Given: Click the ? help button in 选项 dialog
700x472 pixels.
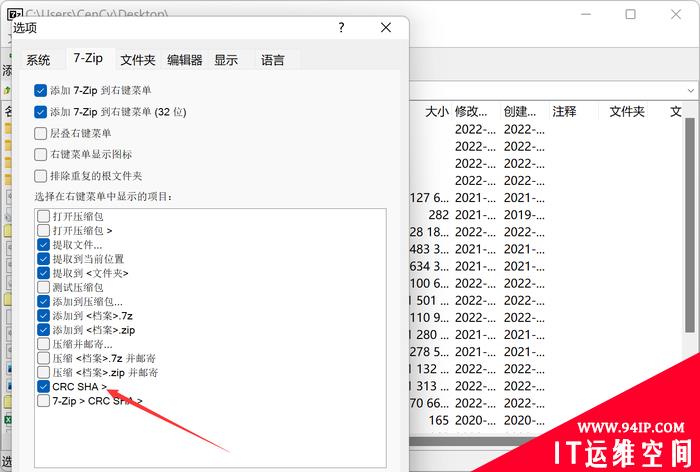Looking at the screenshot, I should pyautogui.click(x=342, y=28).
